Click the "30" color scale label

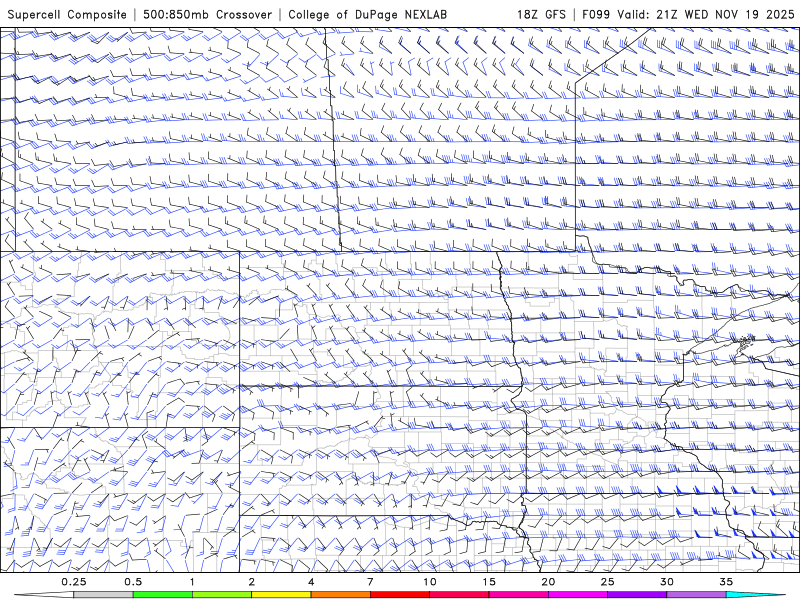click(x=666, y=582)
